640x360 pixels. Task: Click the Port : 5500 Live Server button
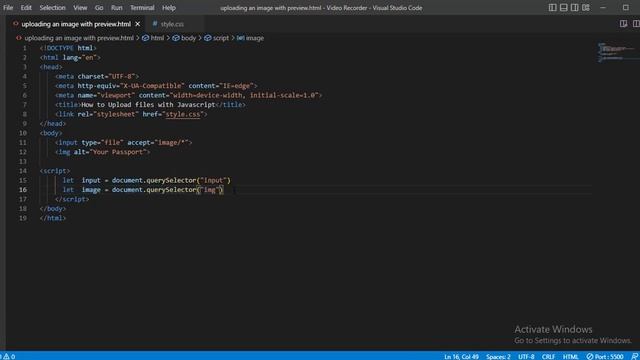(605, 356)
